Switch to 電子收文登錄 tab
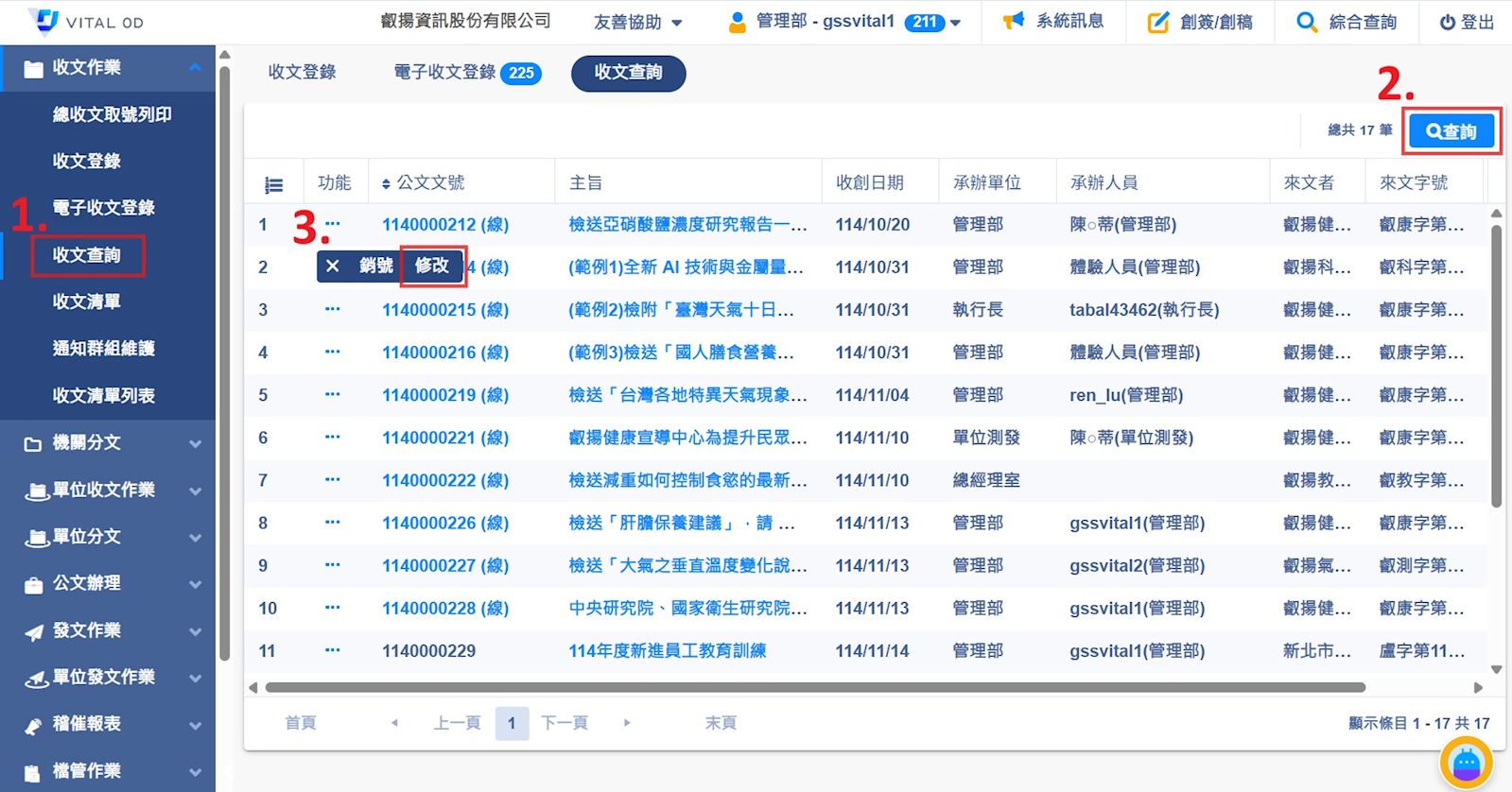 (x=466, y=73)
